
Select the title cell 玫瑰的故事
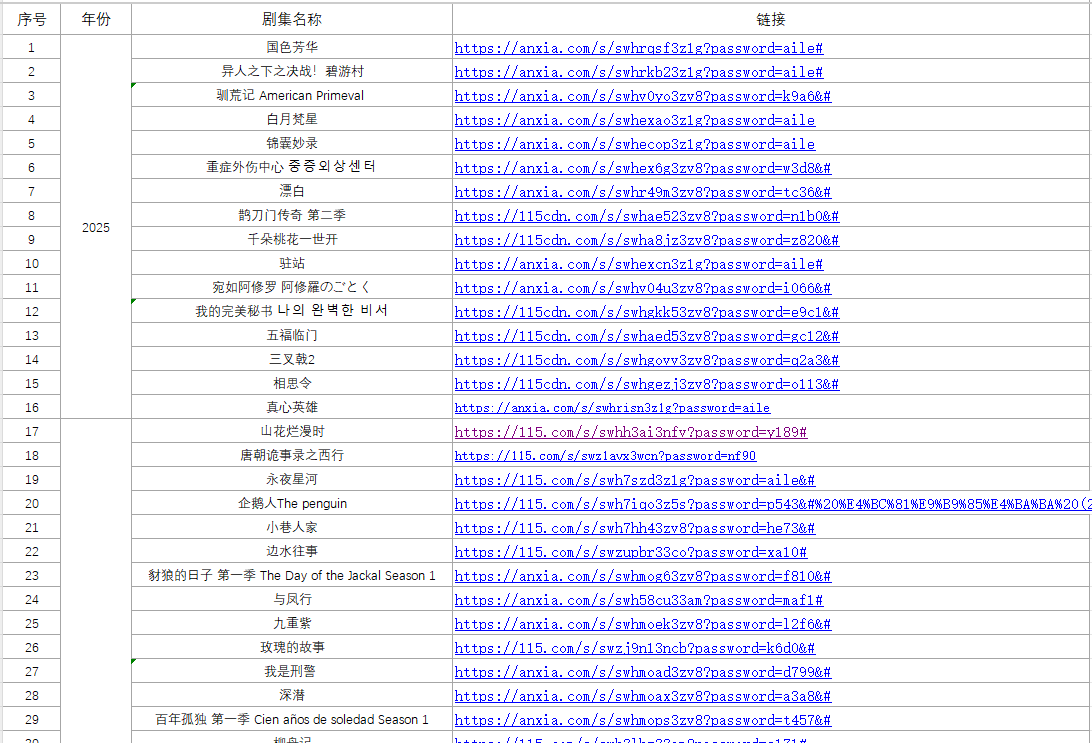[292, 648]
